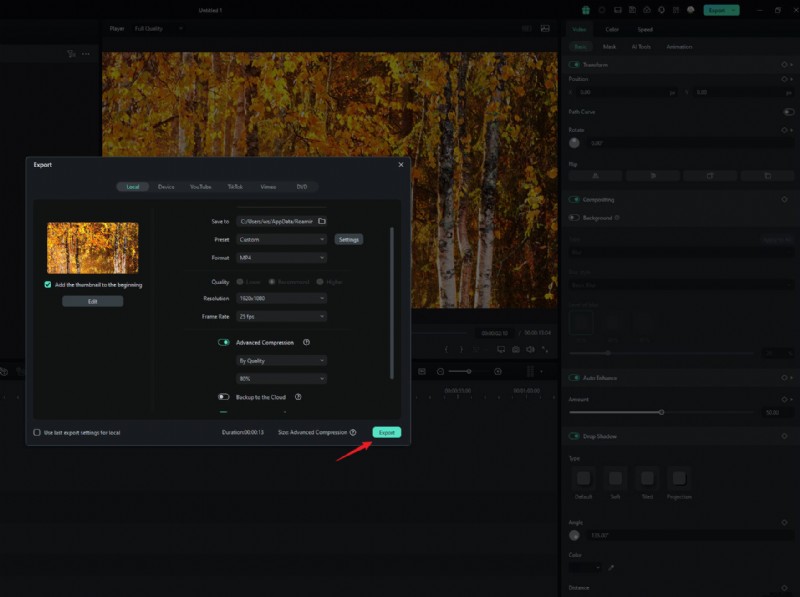Screen dimensions: 800x597
Task: Enter fullscreen using the preview's expand icon
Action: 546,348
